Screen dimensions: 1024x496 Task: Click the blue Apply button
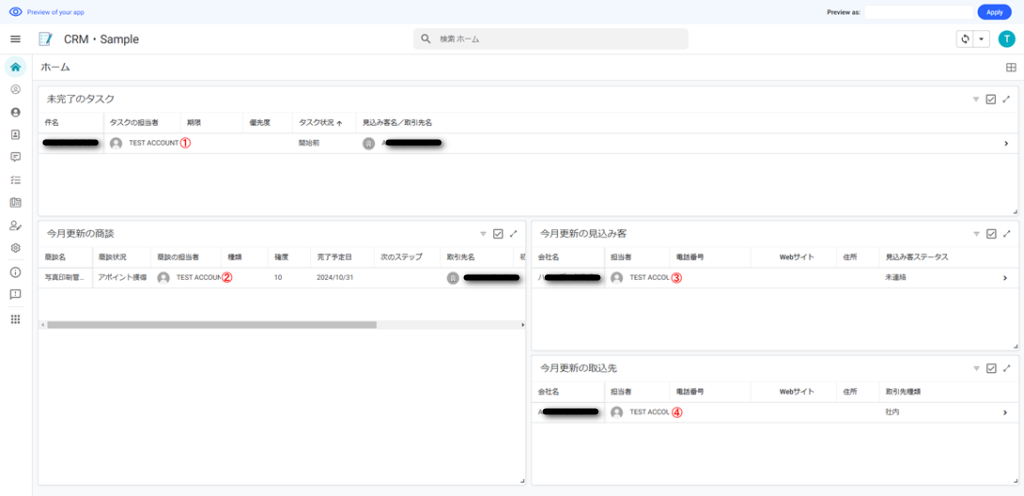click(994, 12)
